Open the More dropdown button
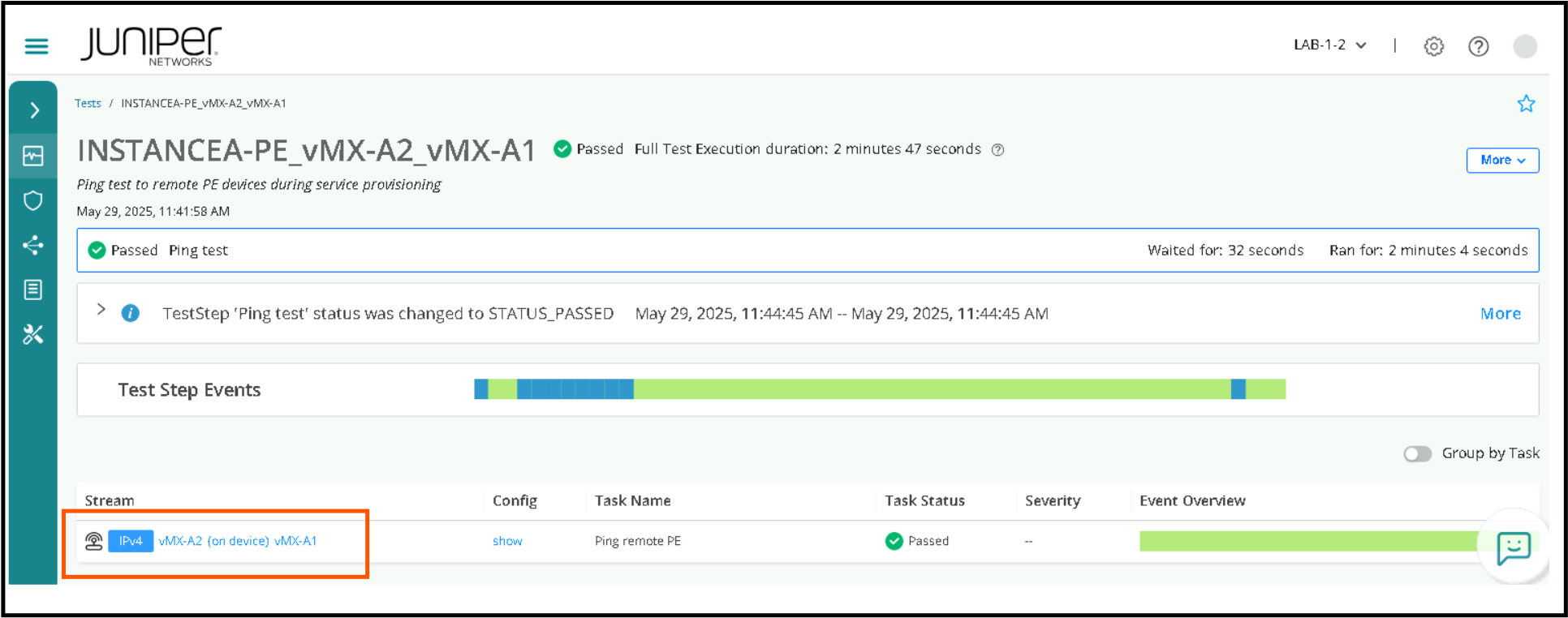Screen dimensions: 1568x618 pyautogui.click(x=1501, y=161)
